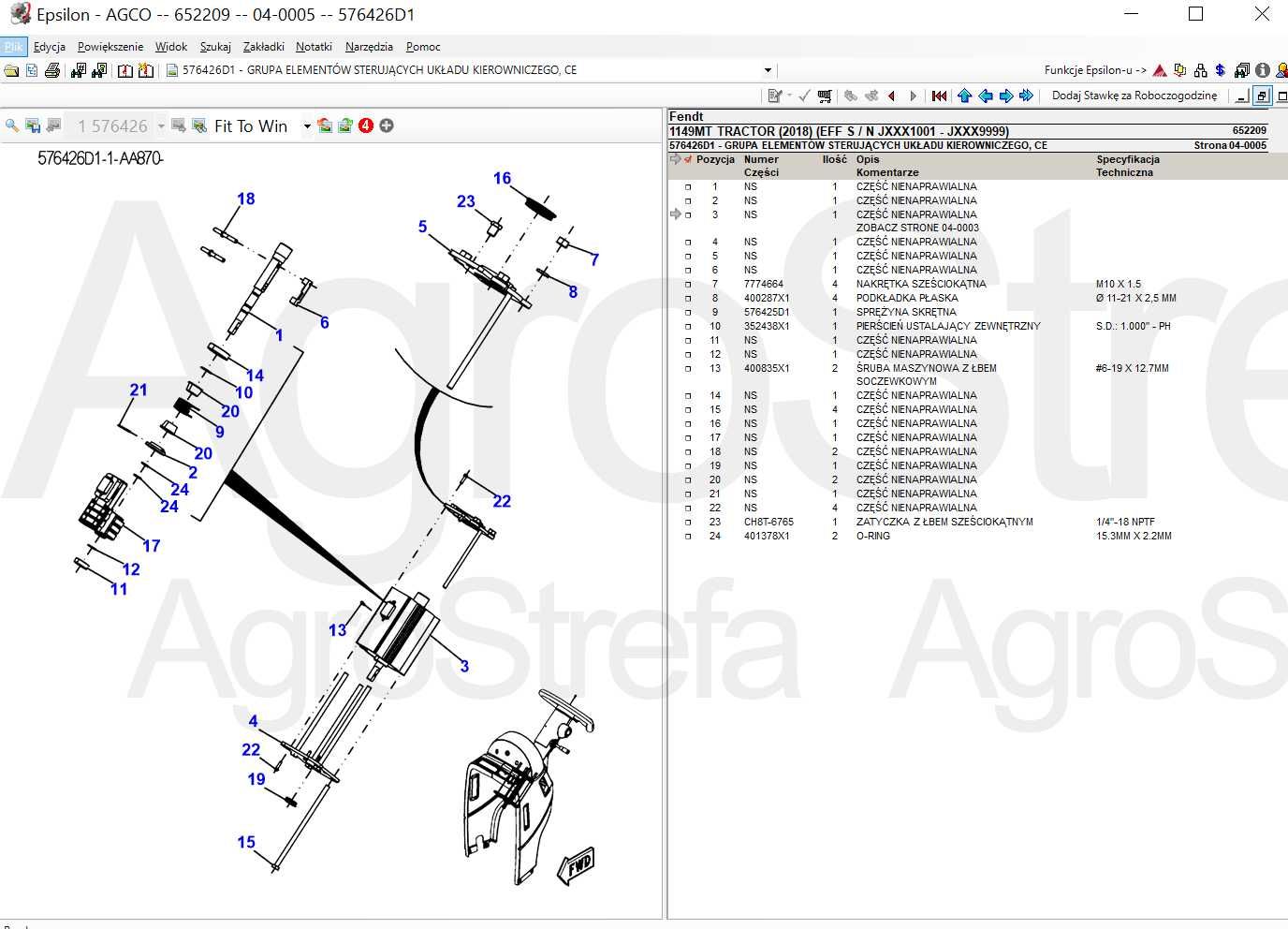Open the Edycja menu

pyautogui.click(x=50, y=47)
